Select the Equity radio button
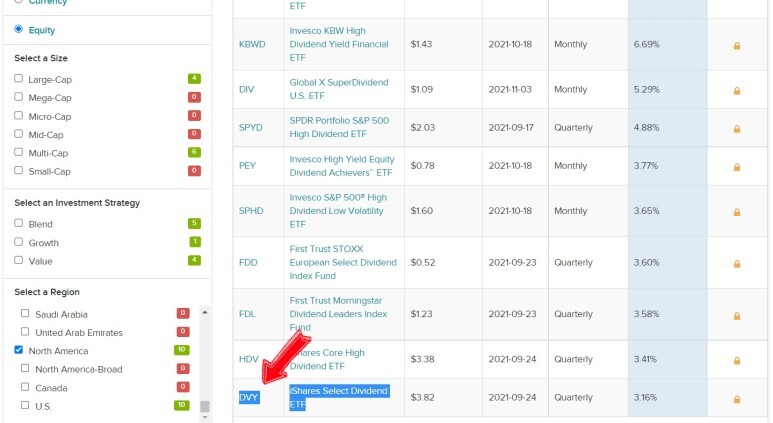Screen dimensions: 773x423 19,29
